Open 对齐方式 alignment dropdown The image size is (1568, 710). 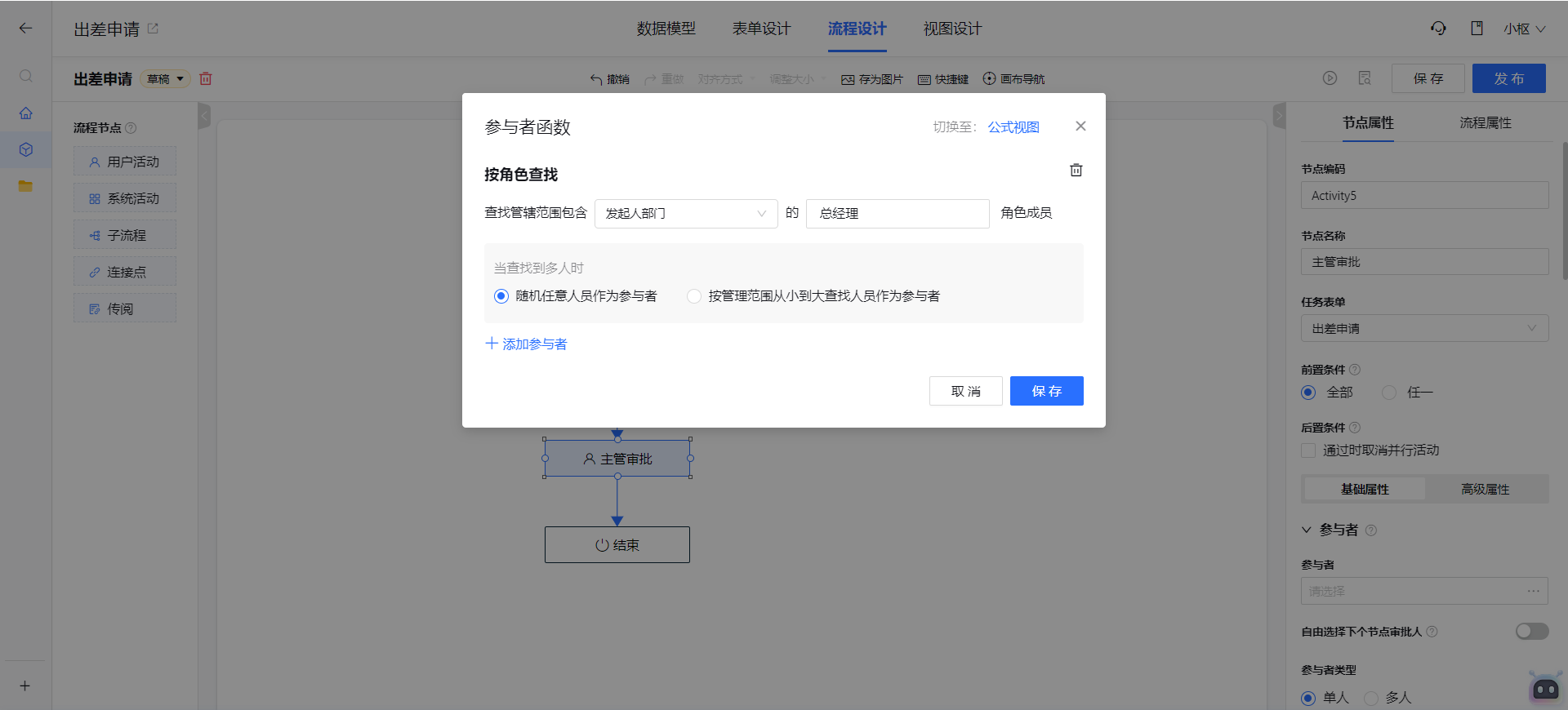coord(725,79)
